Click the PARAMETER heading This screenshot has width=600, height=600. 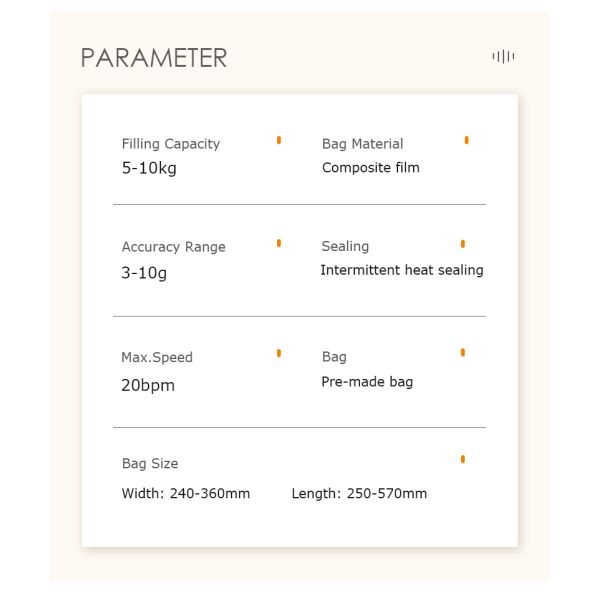coord(154,58)
